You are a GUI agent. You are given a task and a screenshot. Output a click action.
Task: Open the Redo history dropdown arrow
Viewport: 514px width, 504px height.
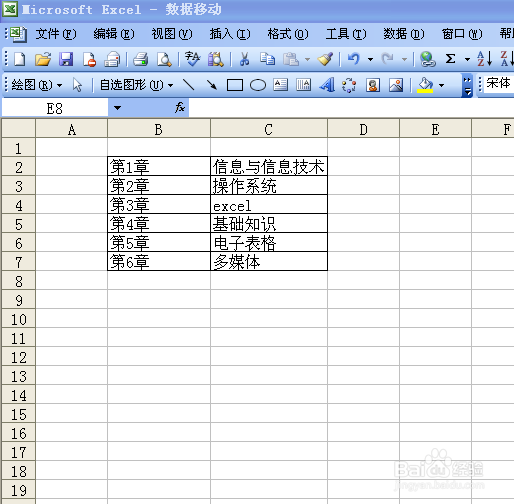(x=404, y=60)
